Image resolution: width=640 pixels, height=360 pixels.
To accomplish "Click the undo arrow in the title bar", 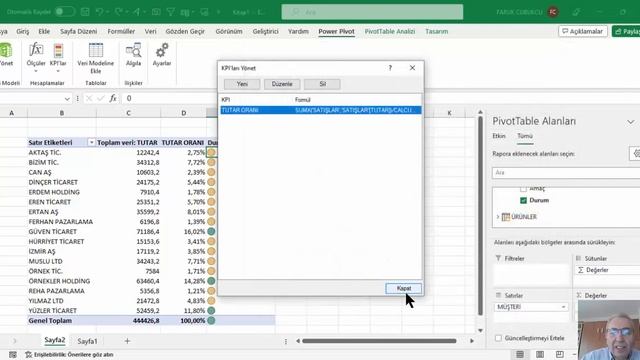I will coord(100,12).
